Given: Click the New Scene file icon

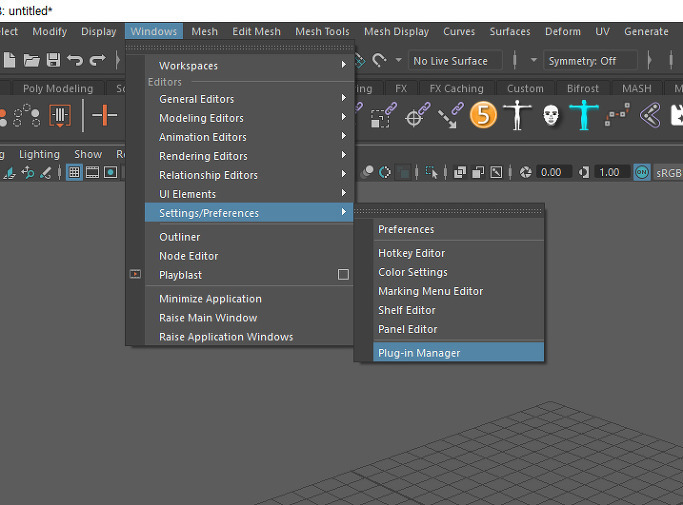Looking at the screenshot, I should click(9, 60).
